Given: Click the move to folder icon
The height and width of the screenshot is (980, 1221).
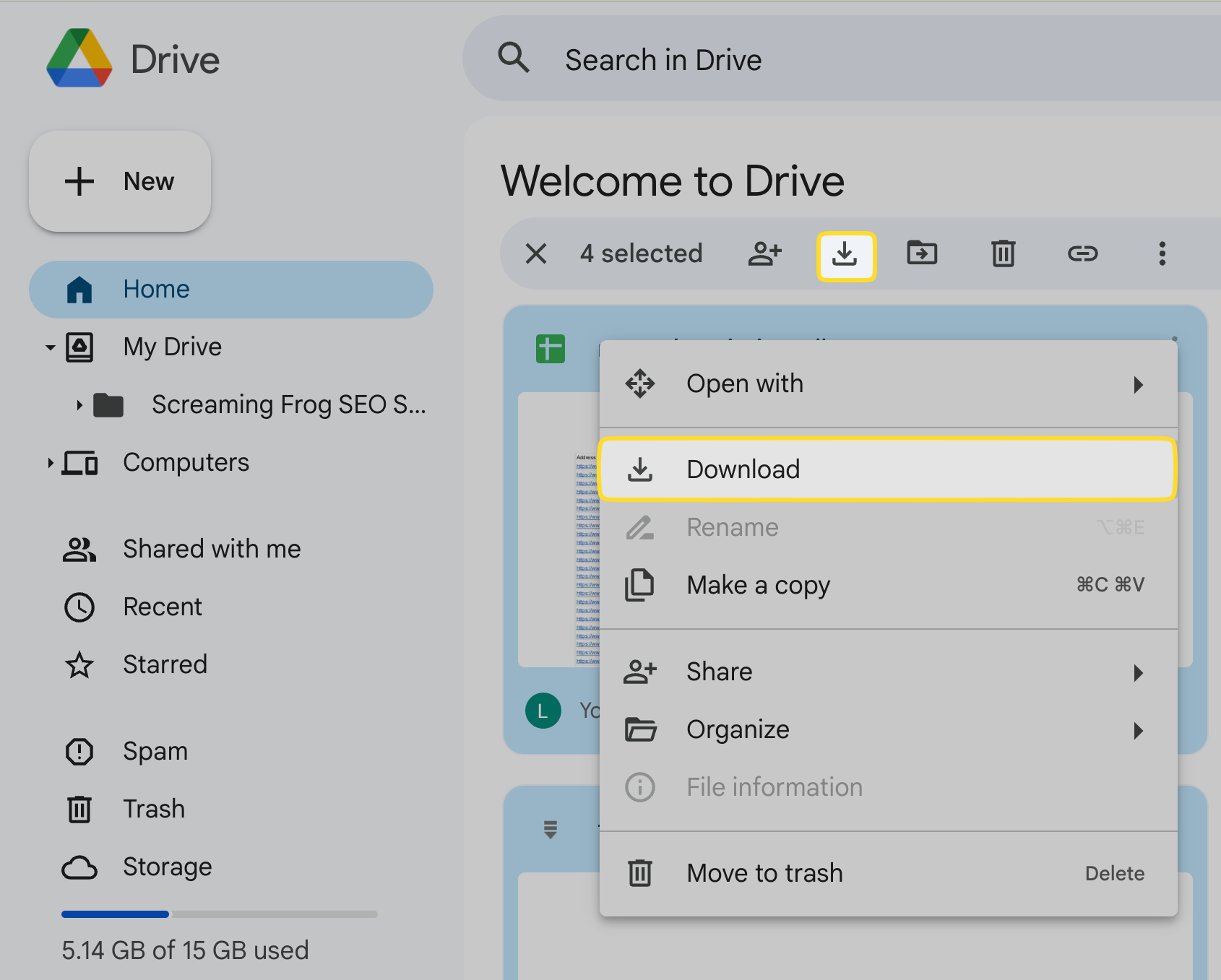Looking at the screenshot, I should pyautogui.click(x=922, y=253).
